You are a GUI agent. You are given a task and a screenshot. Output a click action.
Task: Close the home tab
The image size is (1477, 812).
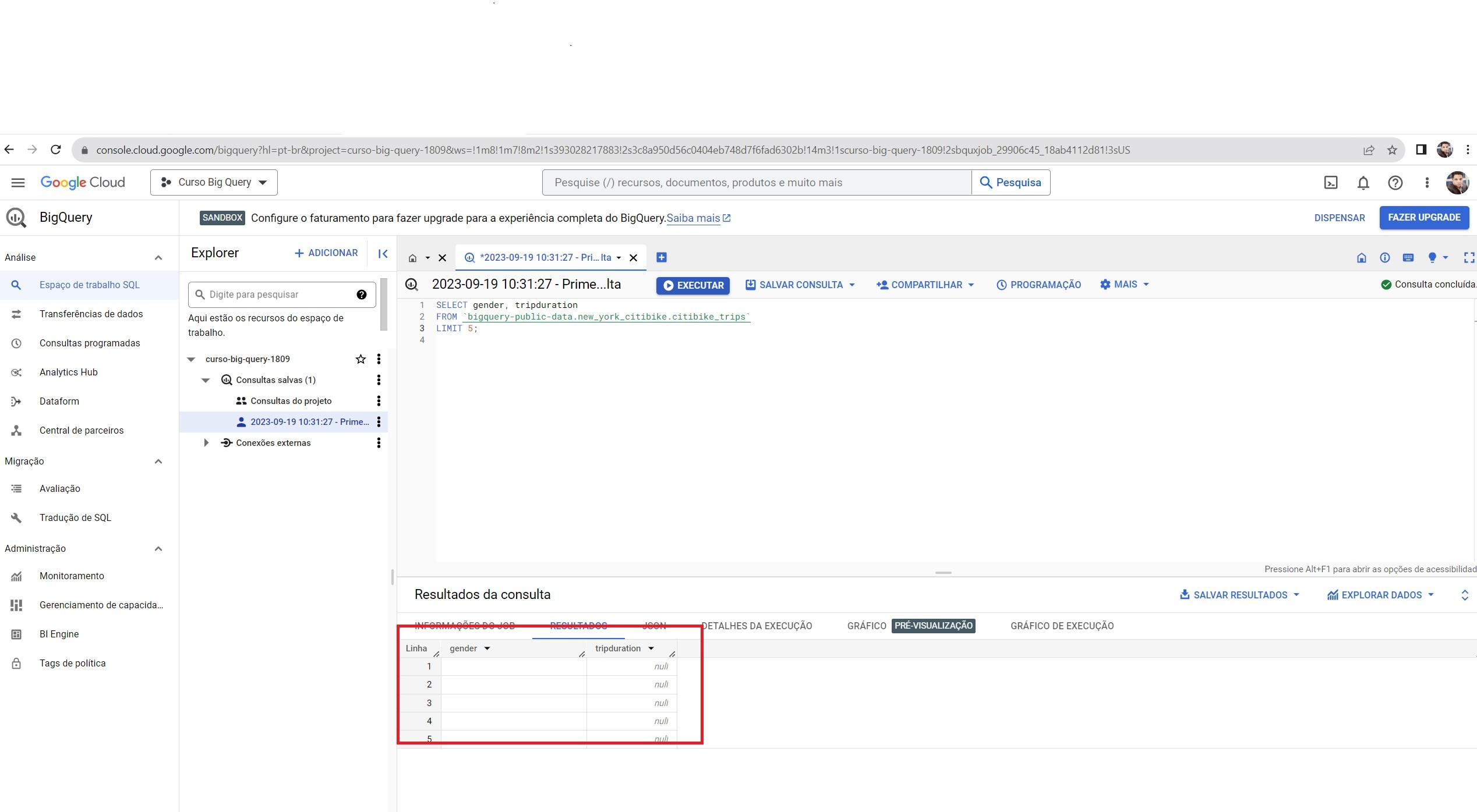442,258
